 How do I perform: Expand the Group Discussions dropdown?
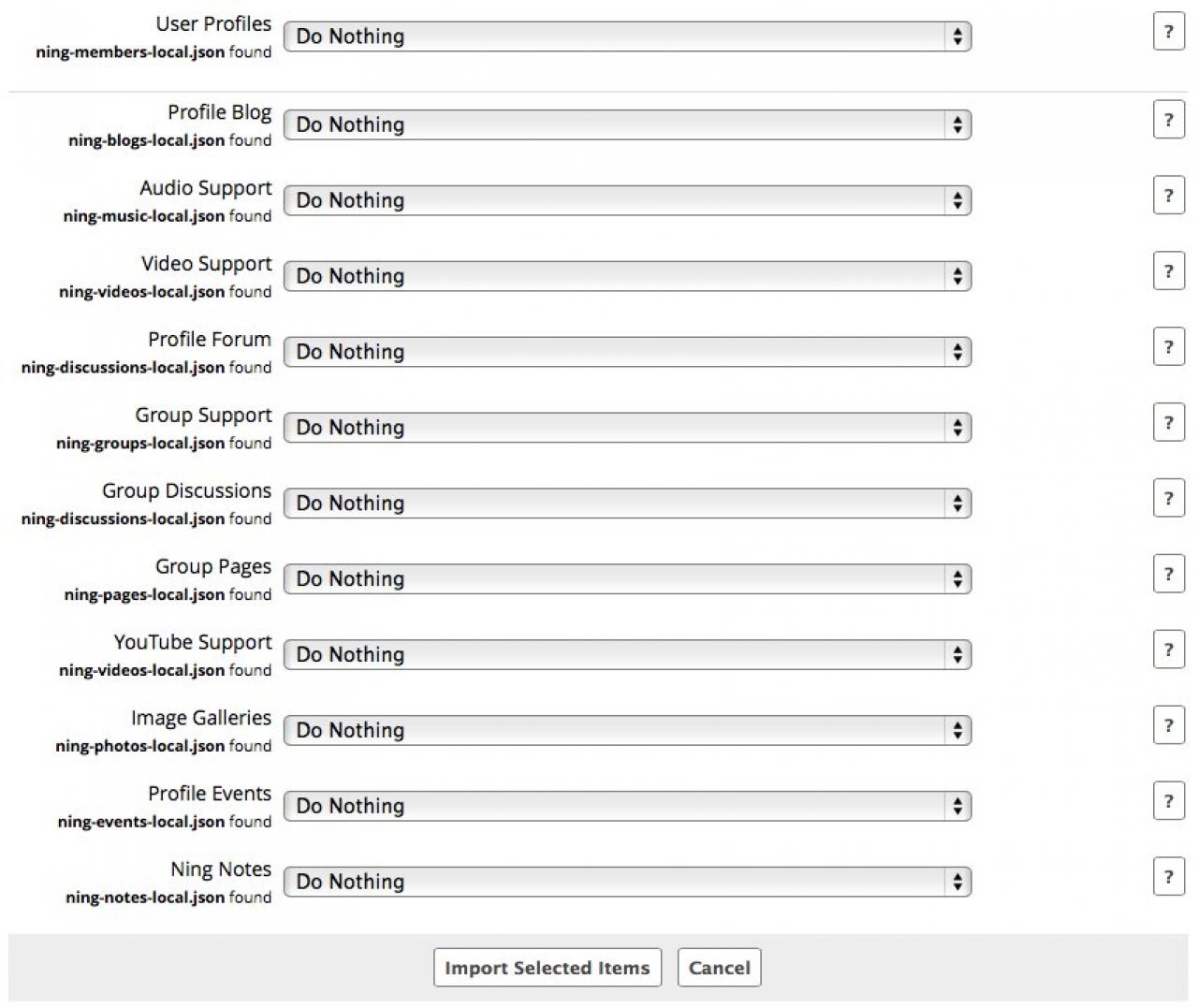point(627,504)
